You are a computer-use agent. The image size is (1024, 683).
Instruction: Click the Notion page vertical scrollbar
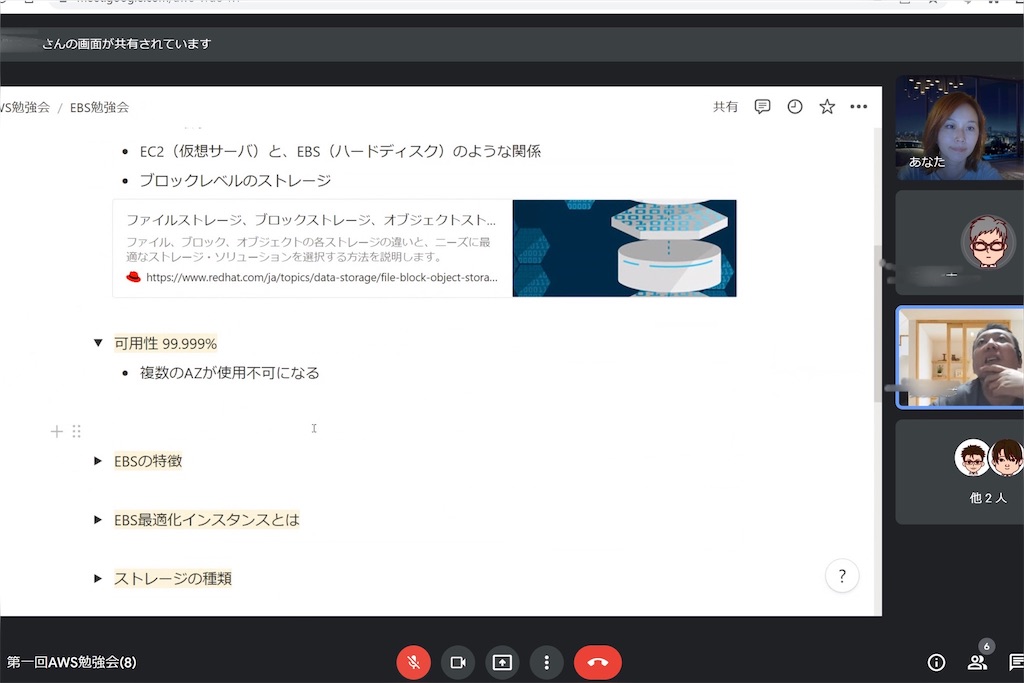(877, 325)
